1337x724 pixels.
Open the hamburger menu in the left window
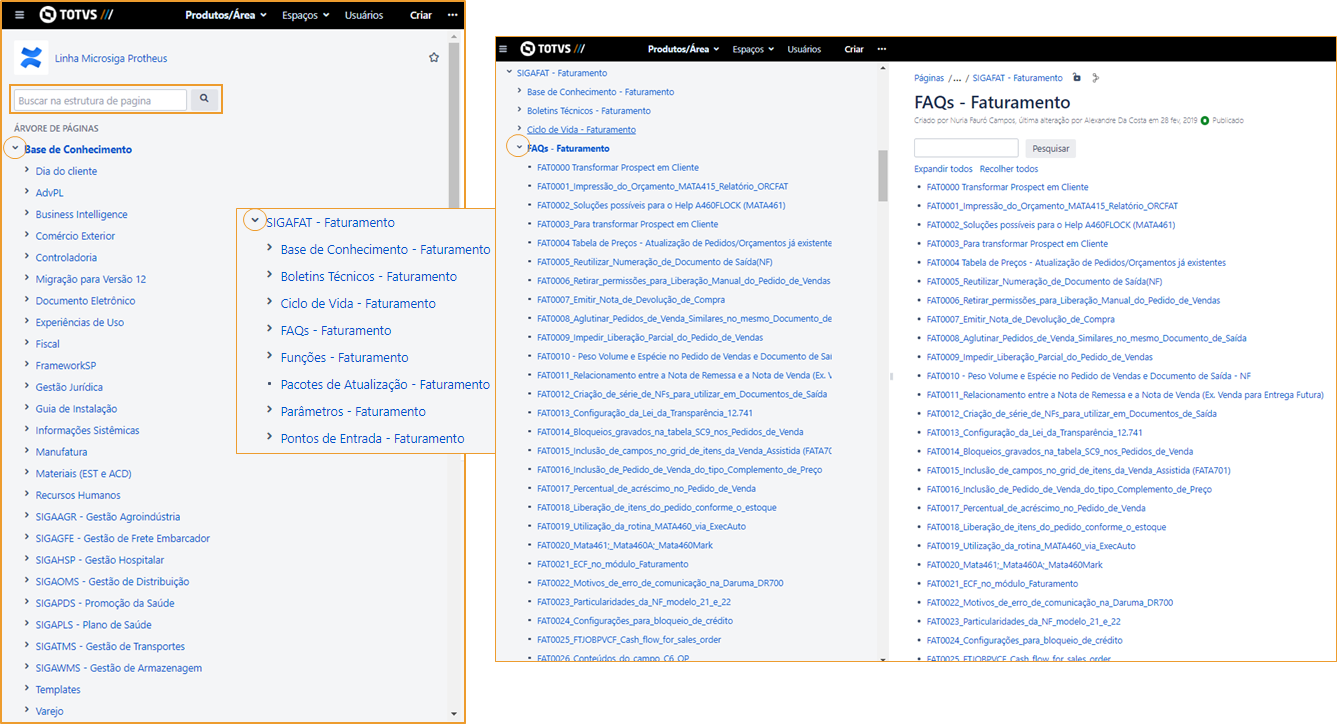point(19,15)
